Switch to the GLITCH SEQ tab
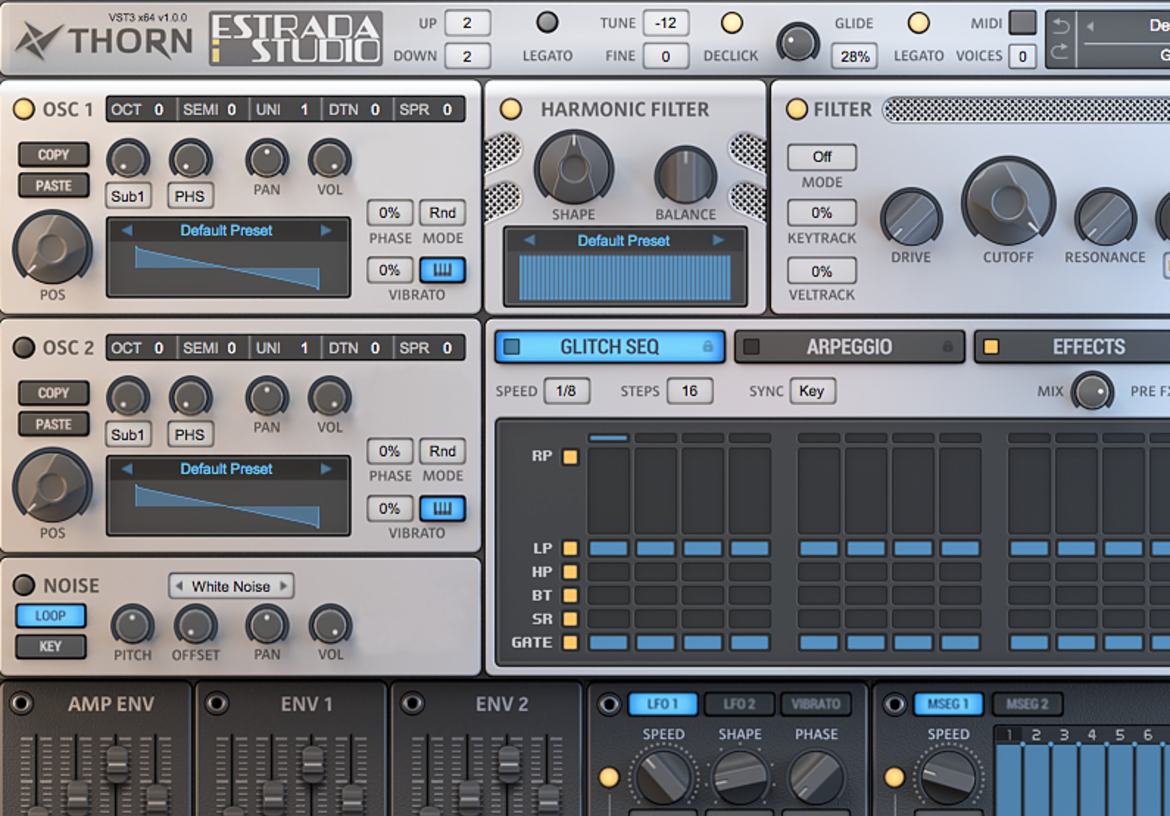 [x=610, y=347]
